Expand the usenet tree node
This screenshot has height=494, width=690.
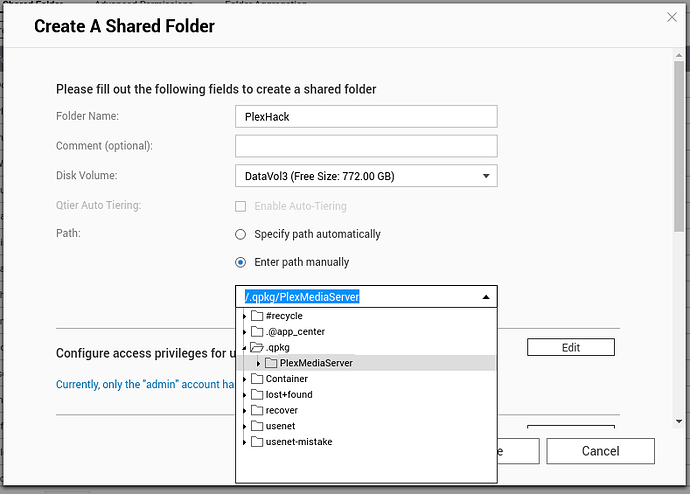pos(245,426)
